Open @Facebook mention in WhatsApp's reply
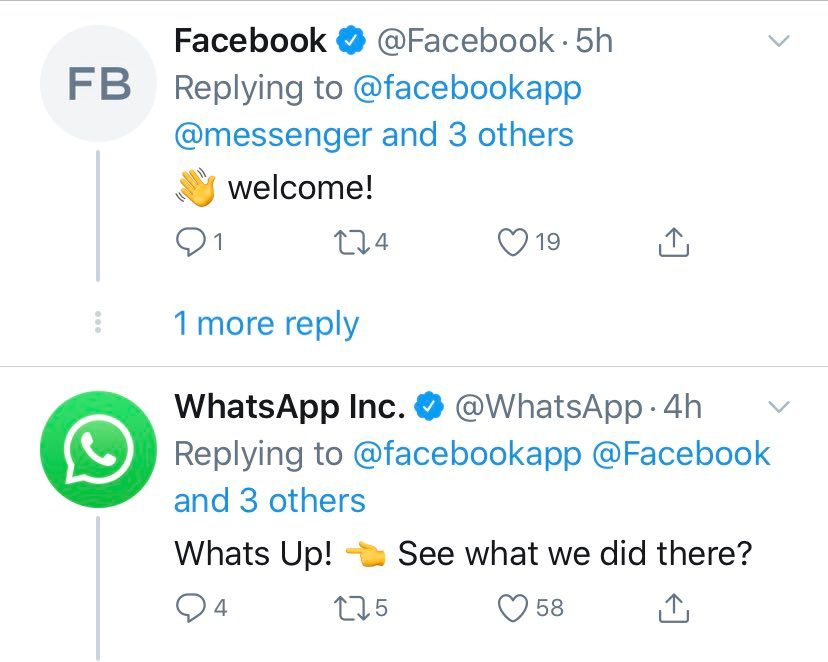The width and height of the screenshot is (828, 662). point(682,454)
